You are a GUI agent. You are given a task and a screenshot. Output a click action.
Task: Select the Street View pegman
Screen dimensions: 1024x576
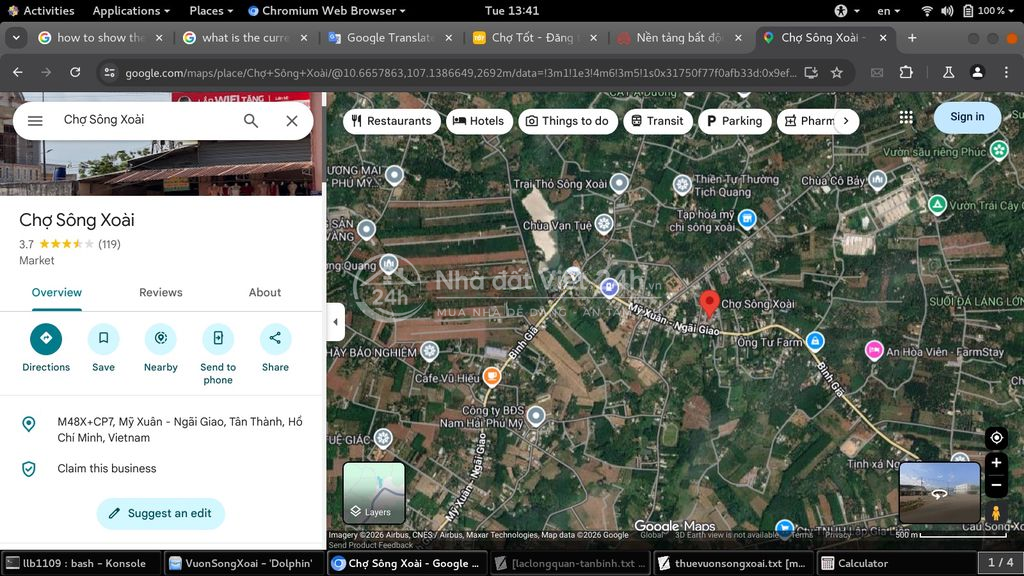point(995,513)
